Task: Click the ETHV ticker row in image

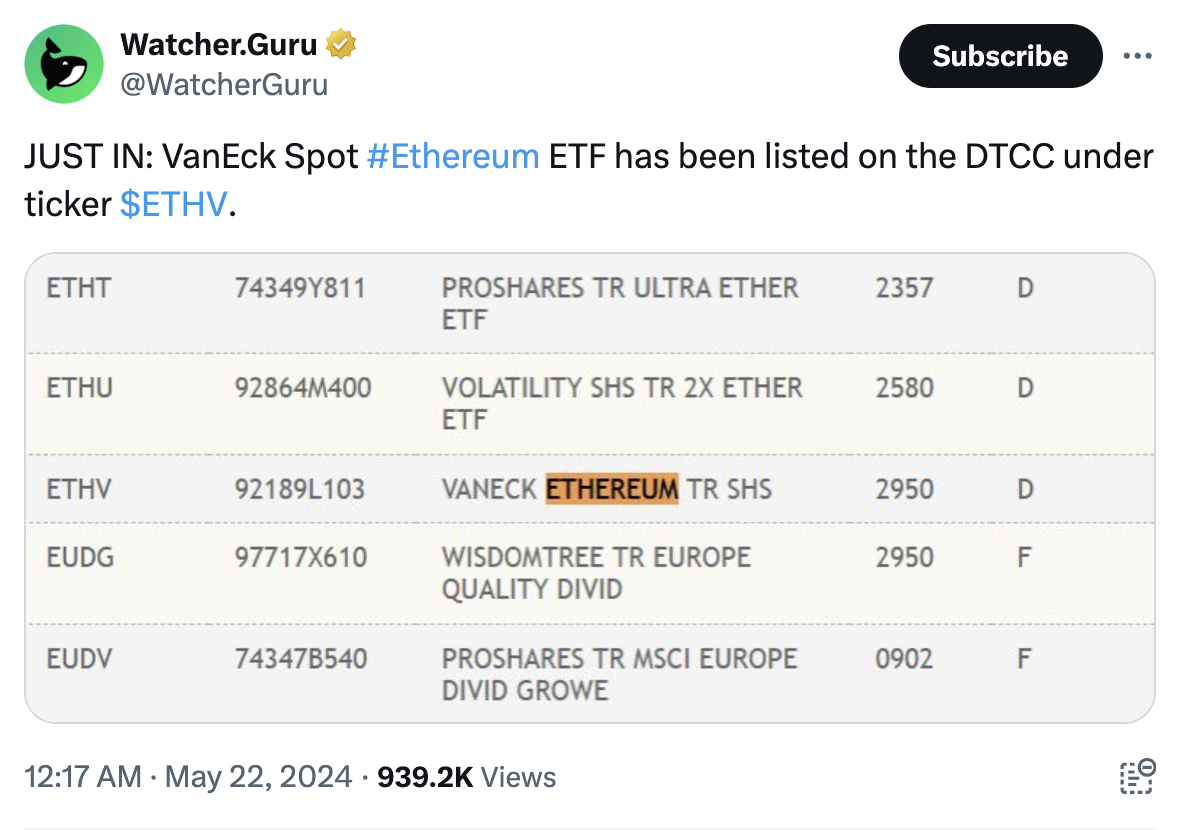Action: [x=590, y=489]
